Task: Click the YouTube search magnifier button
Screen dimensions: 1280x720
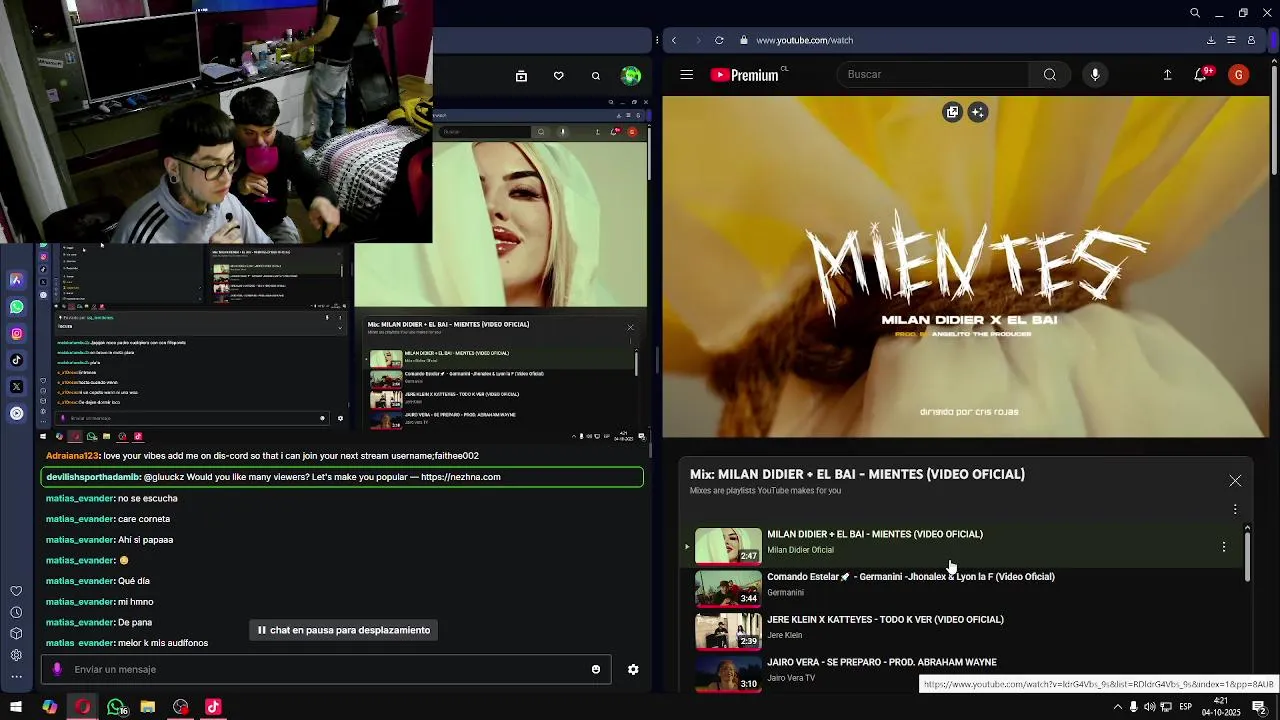Action: [x=1049, y=75]
